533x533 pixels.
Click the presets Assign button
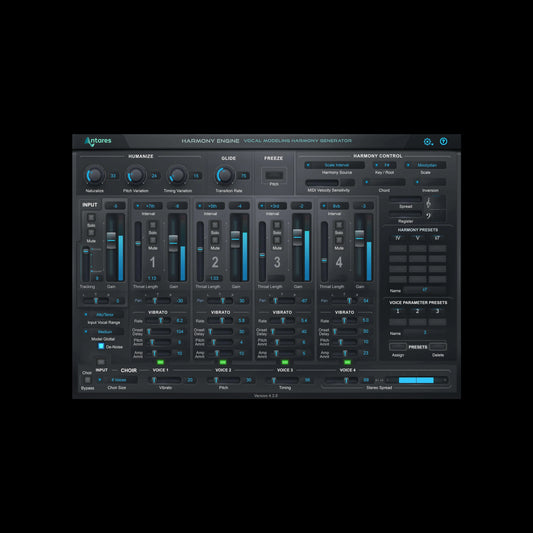point(398,347)
